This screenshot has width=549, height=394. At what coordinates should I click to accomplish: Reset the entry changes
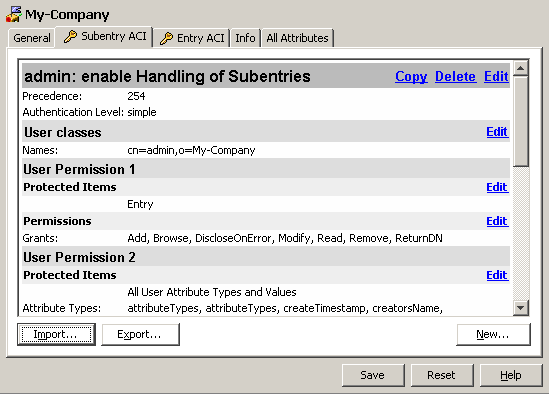[442, 375]
